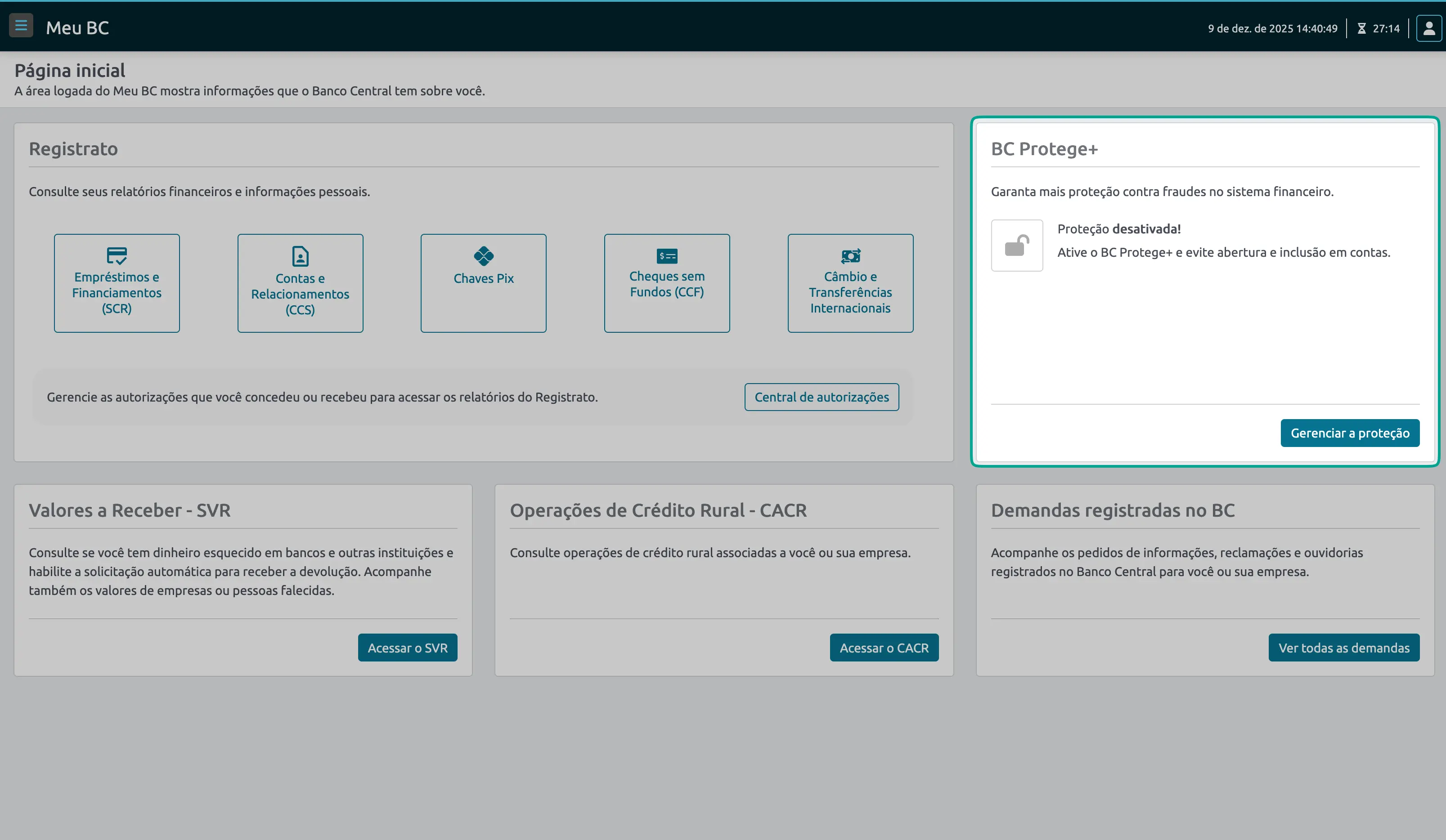Viewport: 1446px width, 840px height.
Task: Open the user profile icon in top bar
Action: click(x=1427, y=27)
